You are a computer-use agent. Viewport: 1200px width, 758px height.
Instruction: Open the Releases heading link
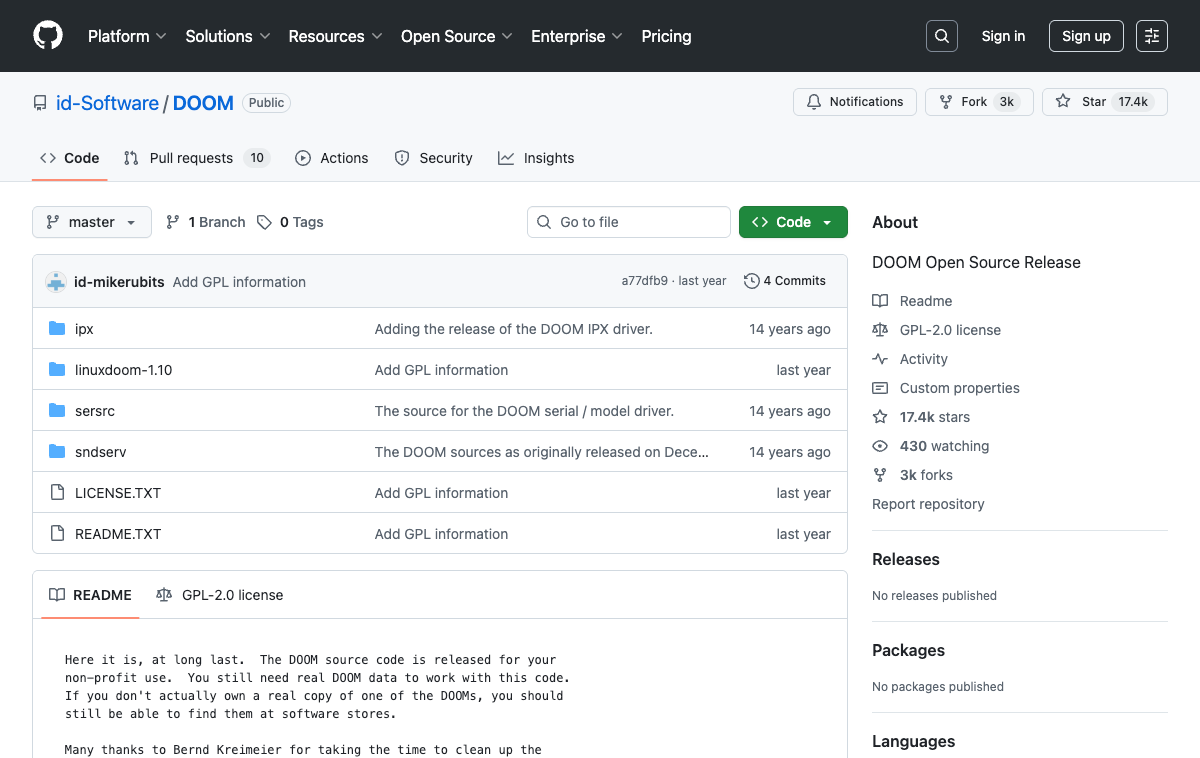pyautogui.click(x=906, y=559)
